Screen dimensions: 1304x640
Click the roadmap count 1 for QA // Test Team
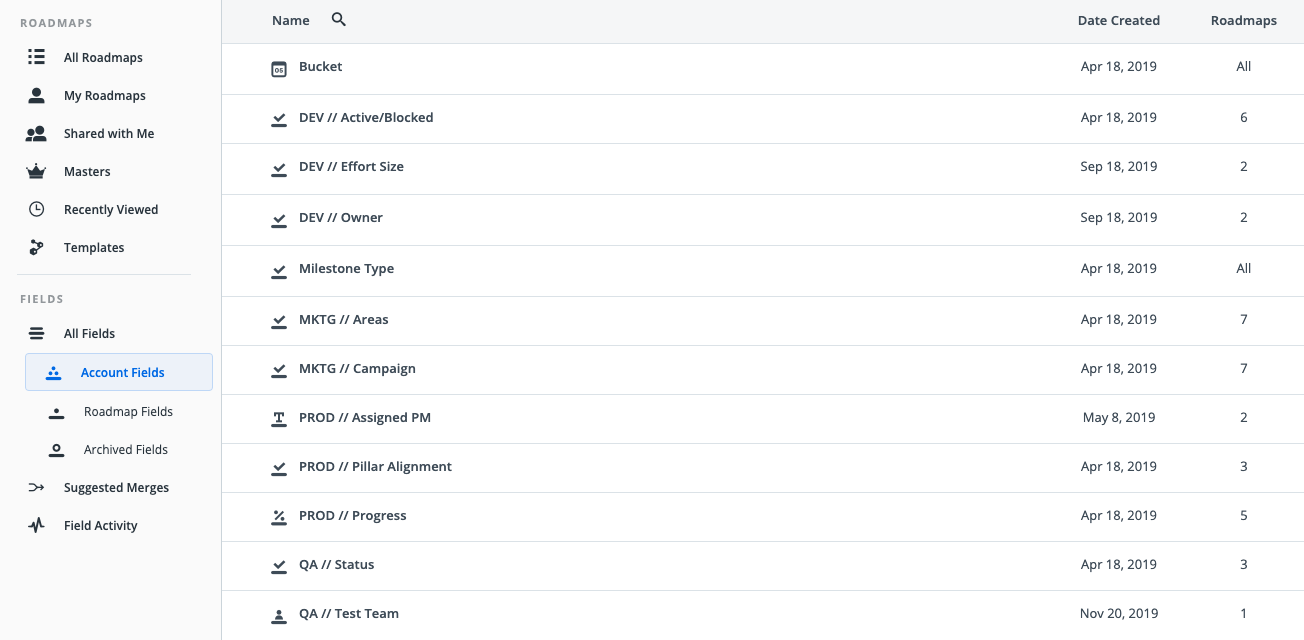(x=1244, y=614)
